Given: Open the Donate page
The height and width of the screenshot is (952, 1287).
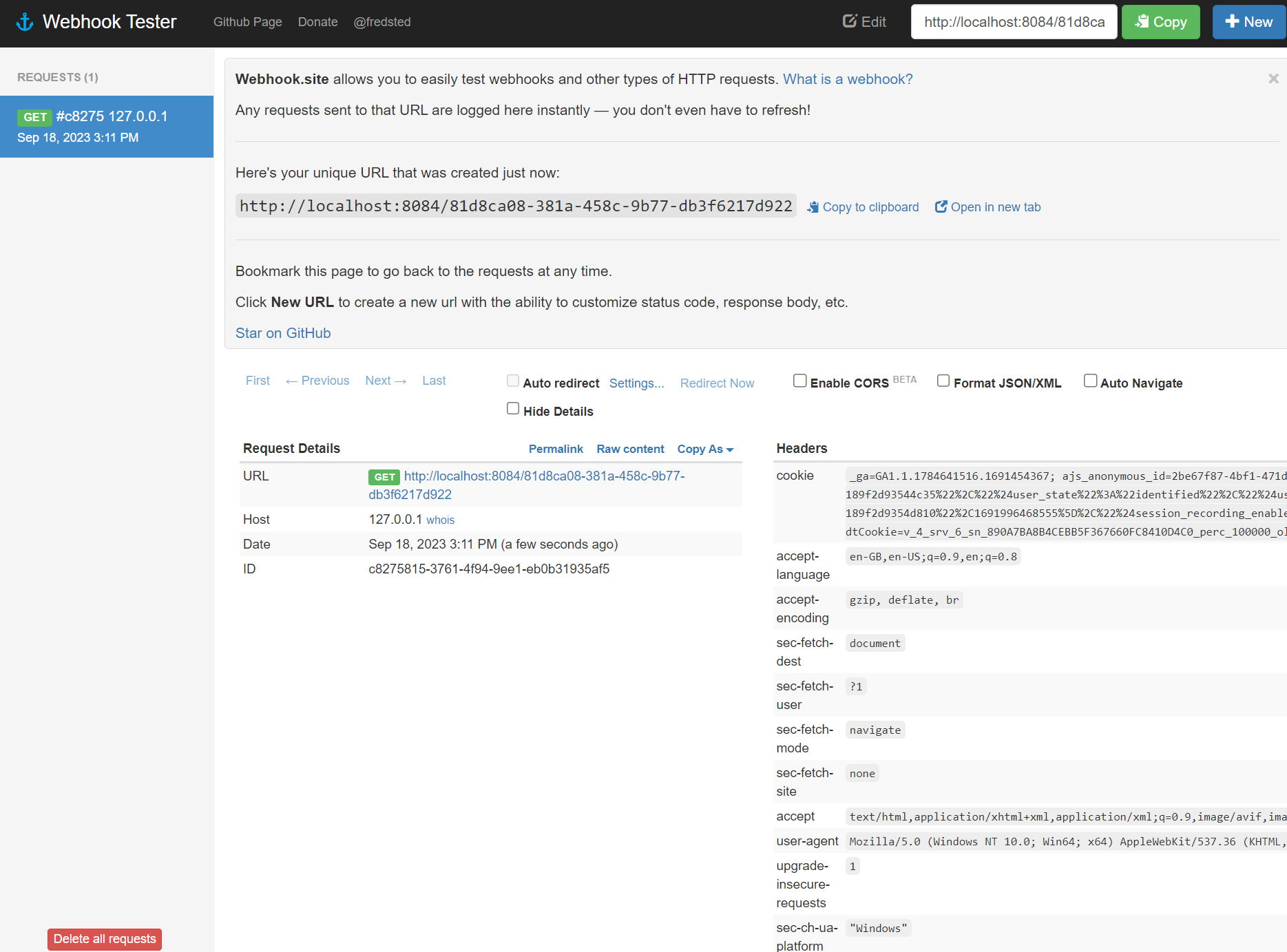Looking at the screenshot, I should point(317,21).
